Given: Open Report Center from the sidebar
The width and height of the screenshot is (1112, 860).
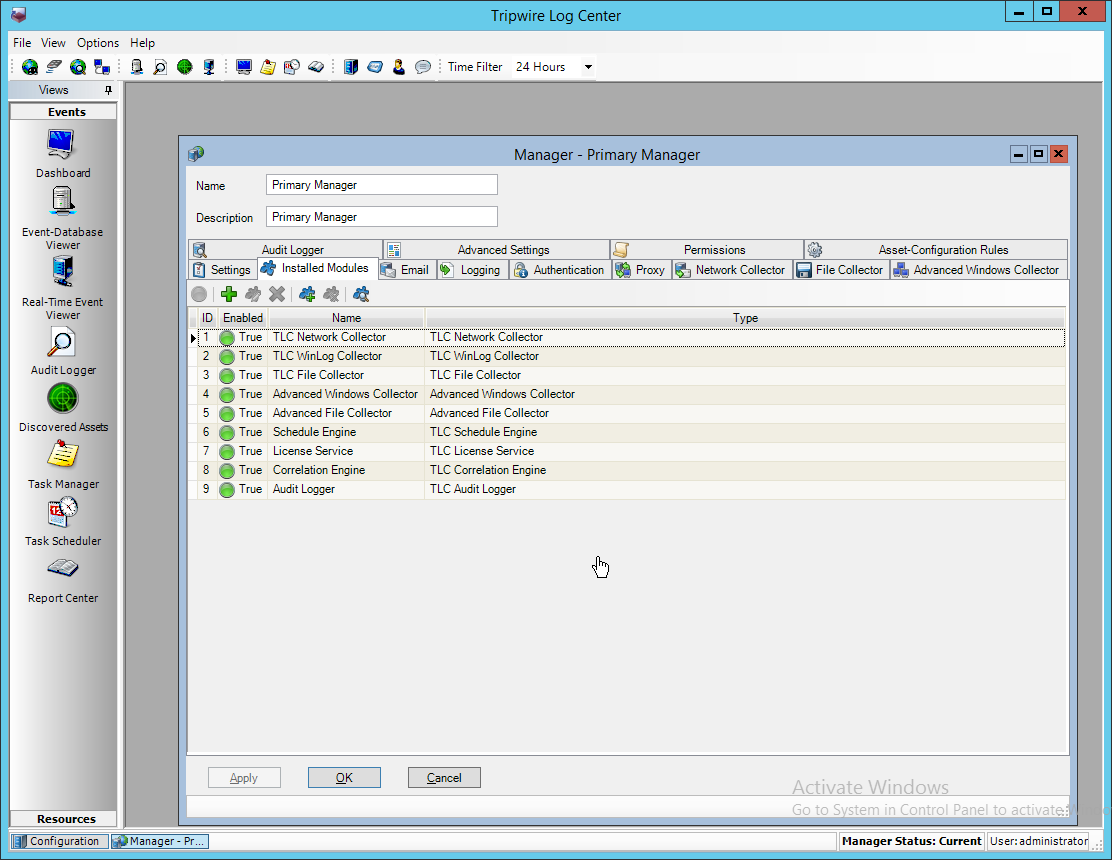Looking at the screenshot, I should click(x=62, y=581).
